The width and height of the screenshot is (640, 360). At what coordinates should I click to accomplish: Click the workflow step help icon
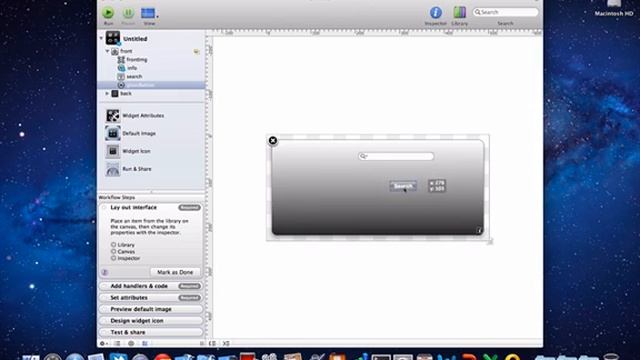point(104,272)
